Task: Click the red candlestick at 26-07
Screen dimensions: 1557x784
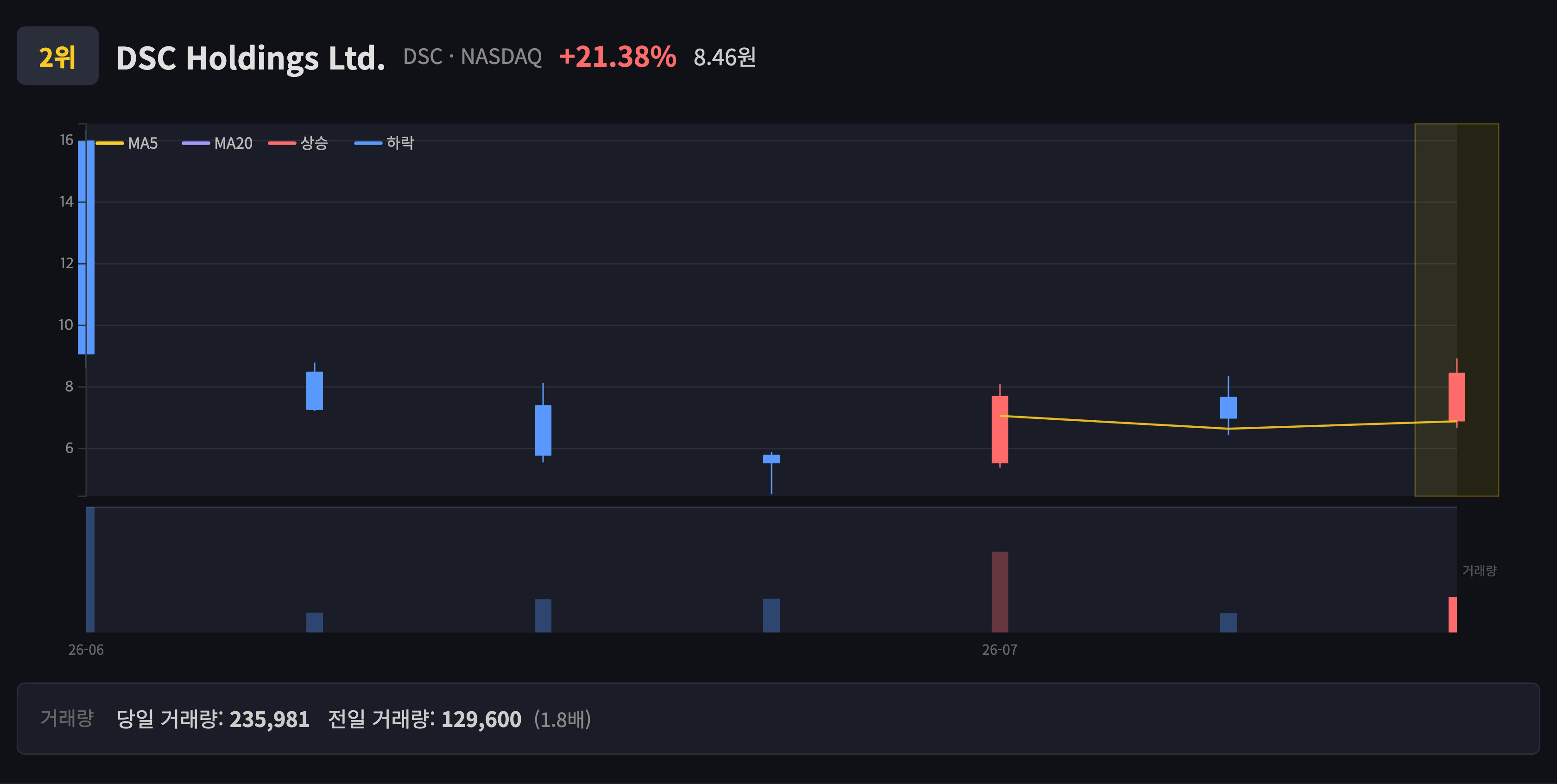Action: pos(1000,429)
